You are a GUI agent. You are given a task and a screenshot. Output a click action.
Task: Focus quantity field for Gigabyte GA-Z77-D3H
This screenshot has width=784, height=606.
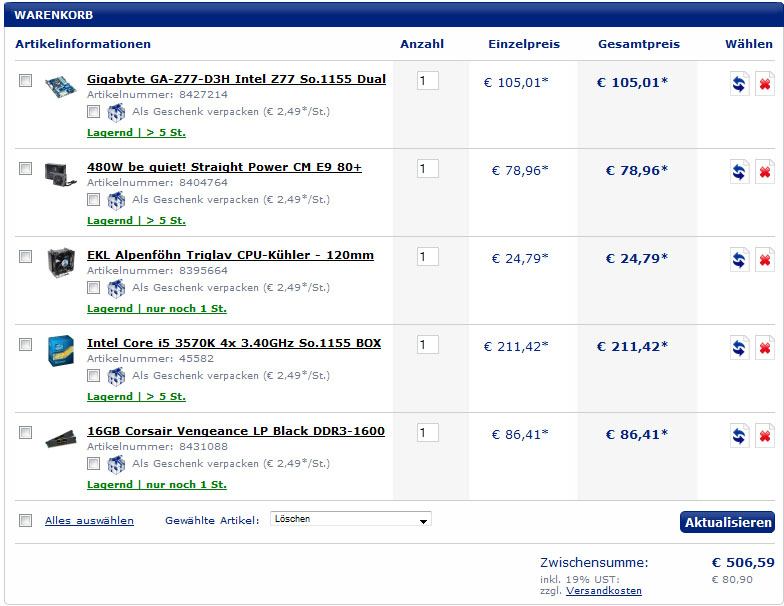[x=428, y=80]
